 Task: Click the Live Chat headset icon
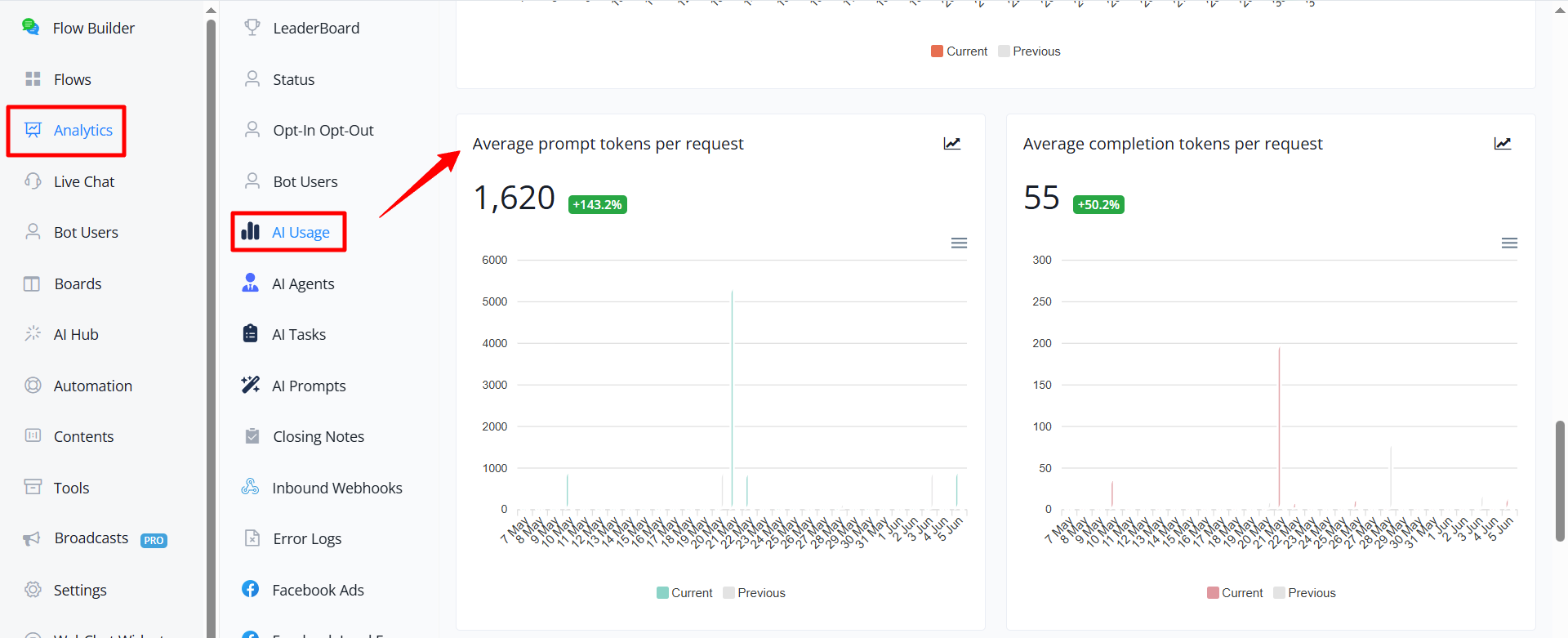pos(33,181)
